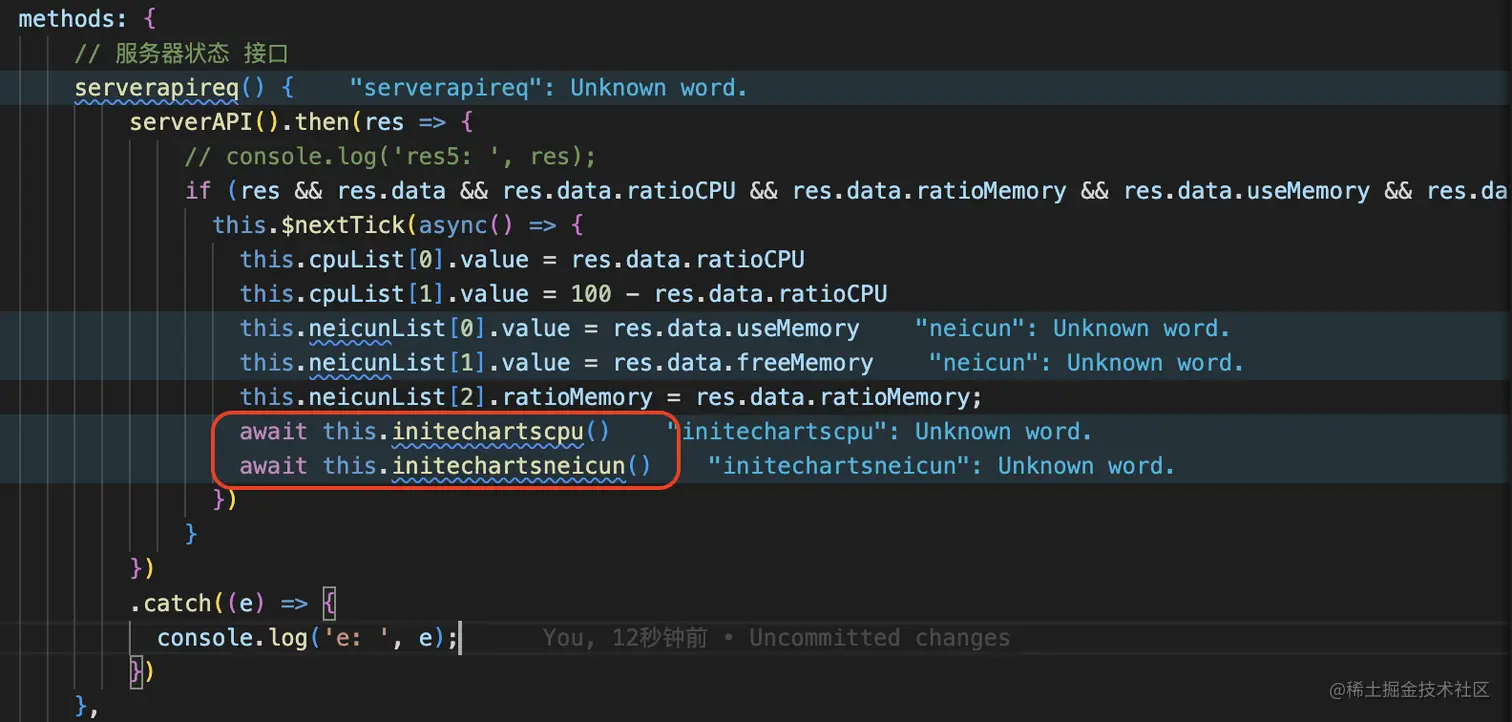Click the 'async' keyword
This screenshot has width=1512, height=722.
point(453,225)
